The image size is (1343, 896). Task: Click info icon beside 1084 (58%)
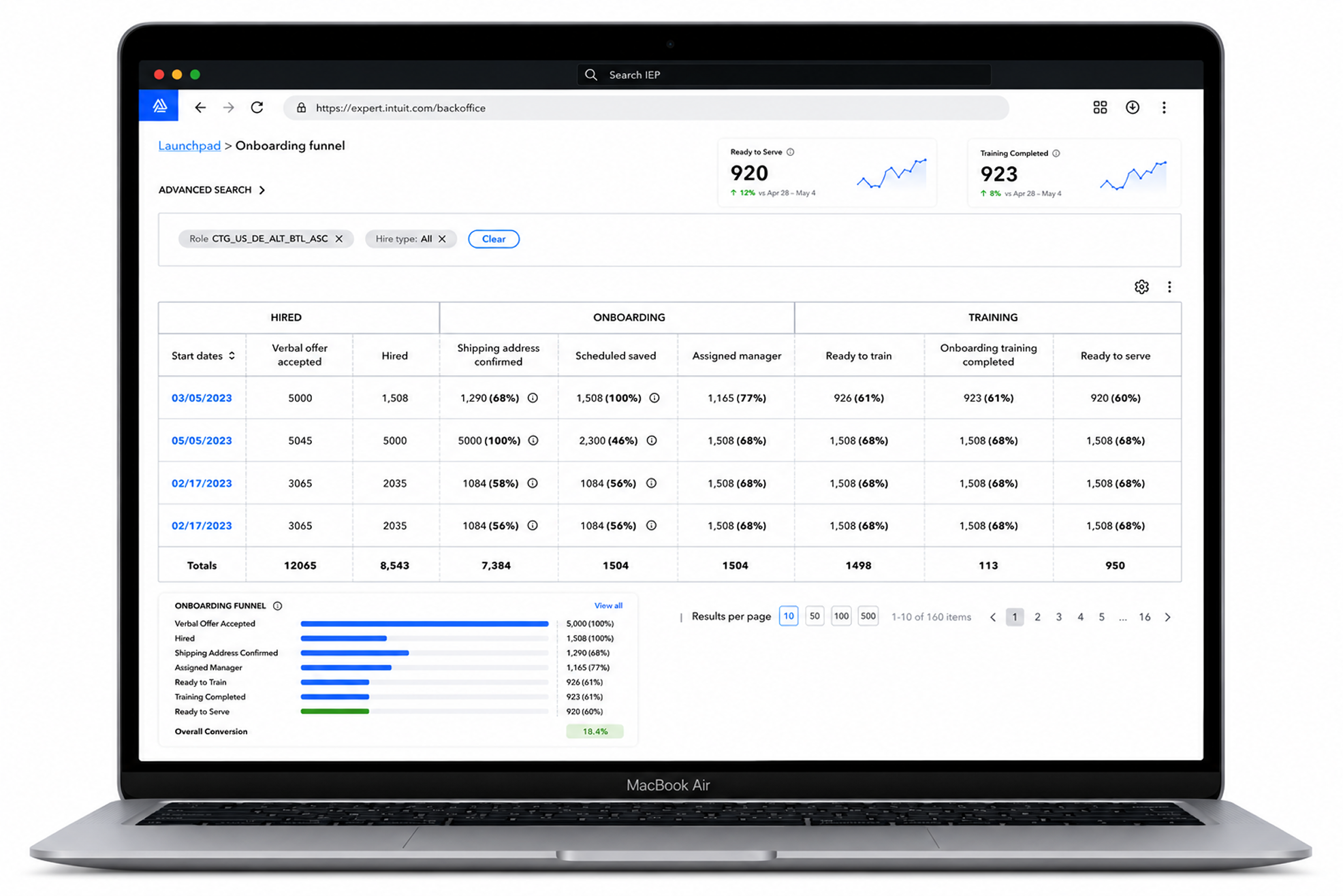pyautogui.click(x=533, y=483)
